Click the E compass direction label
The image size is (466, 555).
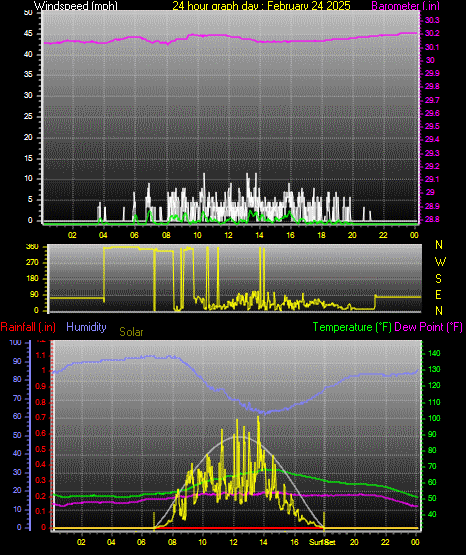[438, 295]
